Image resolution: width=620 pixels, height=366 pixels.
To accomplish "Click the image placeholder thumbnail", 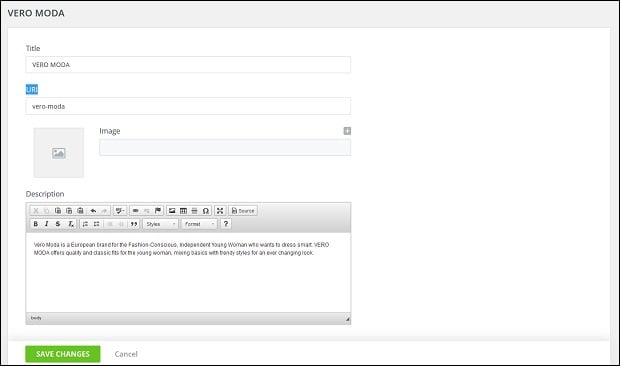I will coord(59,153).
